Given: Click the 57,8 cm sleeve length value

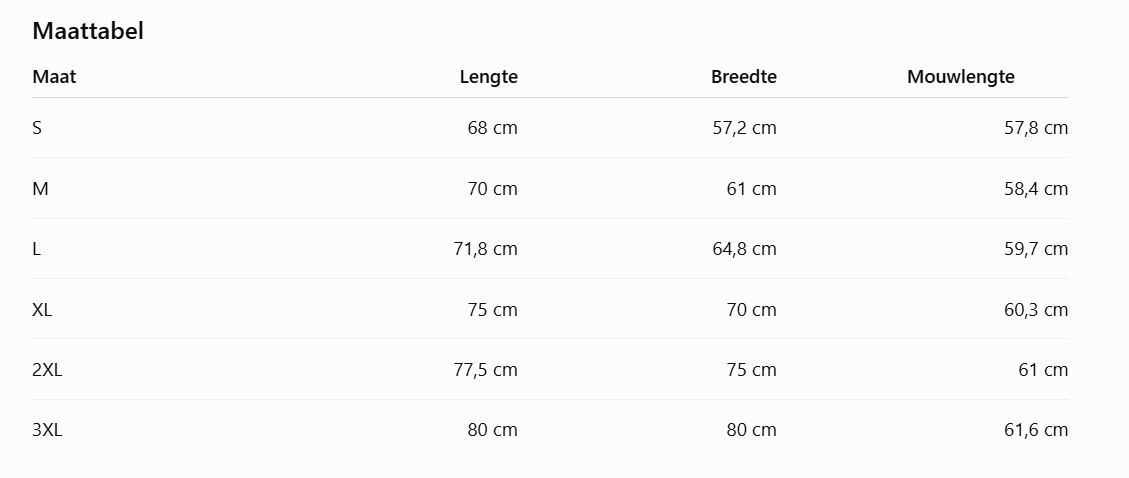Looking at the screenshot, I should (1036, 128).
